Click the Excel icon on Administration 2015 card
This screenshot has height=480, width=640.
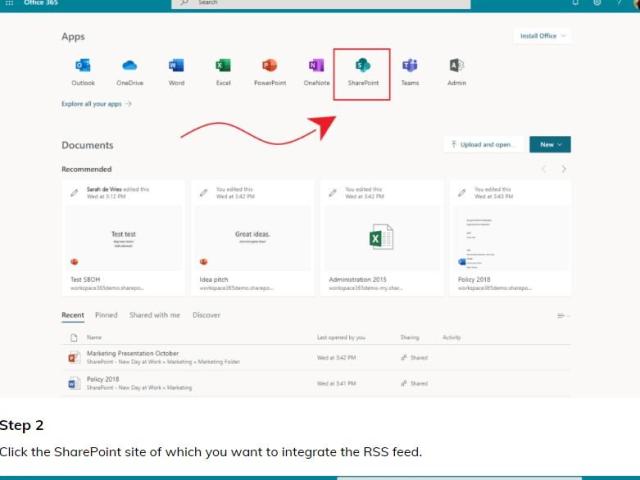(x=381, y=237)
